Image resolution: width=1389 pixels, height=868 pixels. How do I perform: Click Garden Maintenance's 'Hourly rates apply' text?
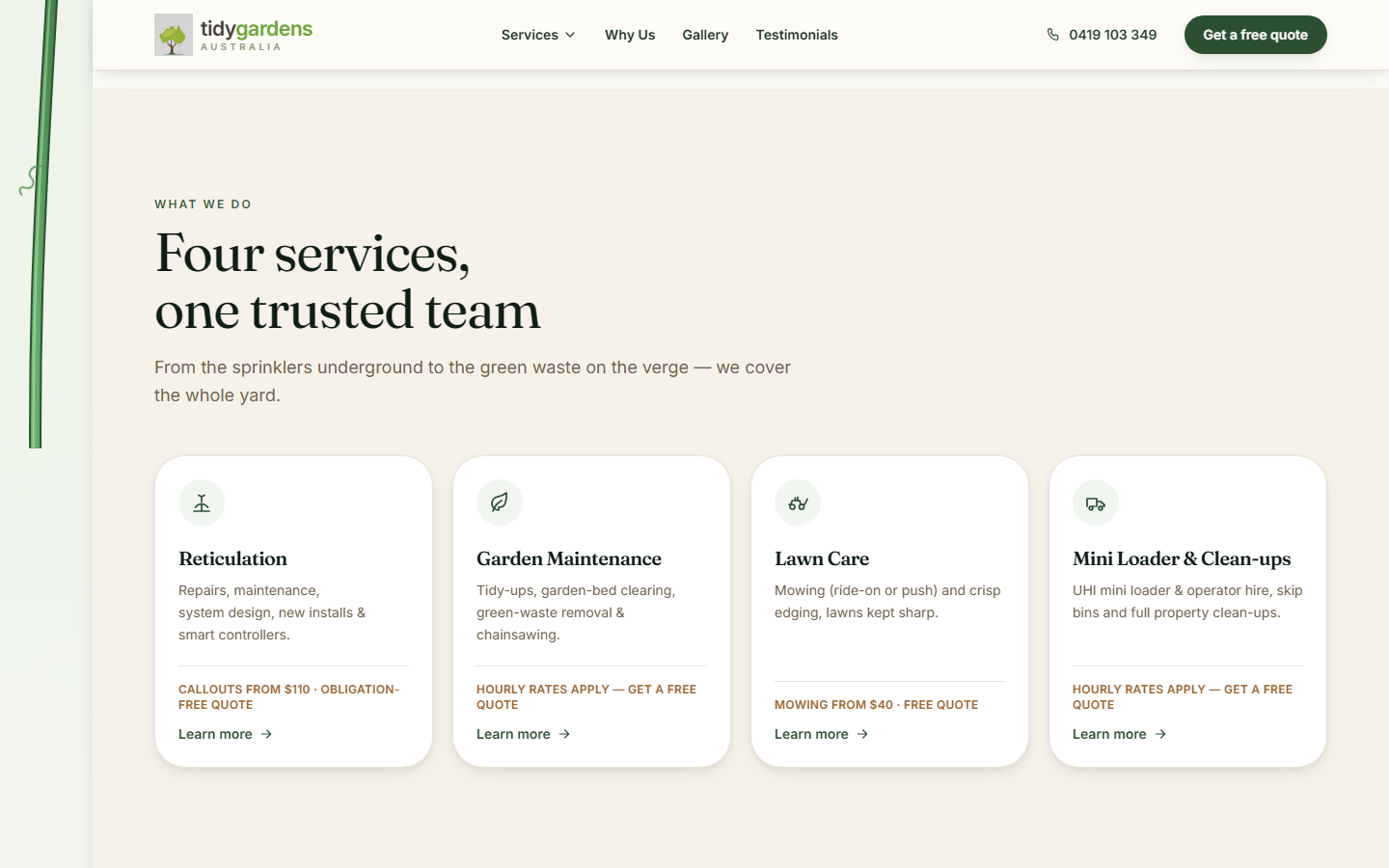click(586, 696)
